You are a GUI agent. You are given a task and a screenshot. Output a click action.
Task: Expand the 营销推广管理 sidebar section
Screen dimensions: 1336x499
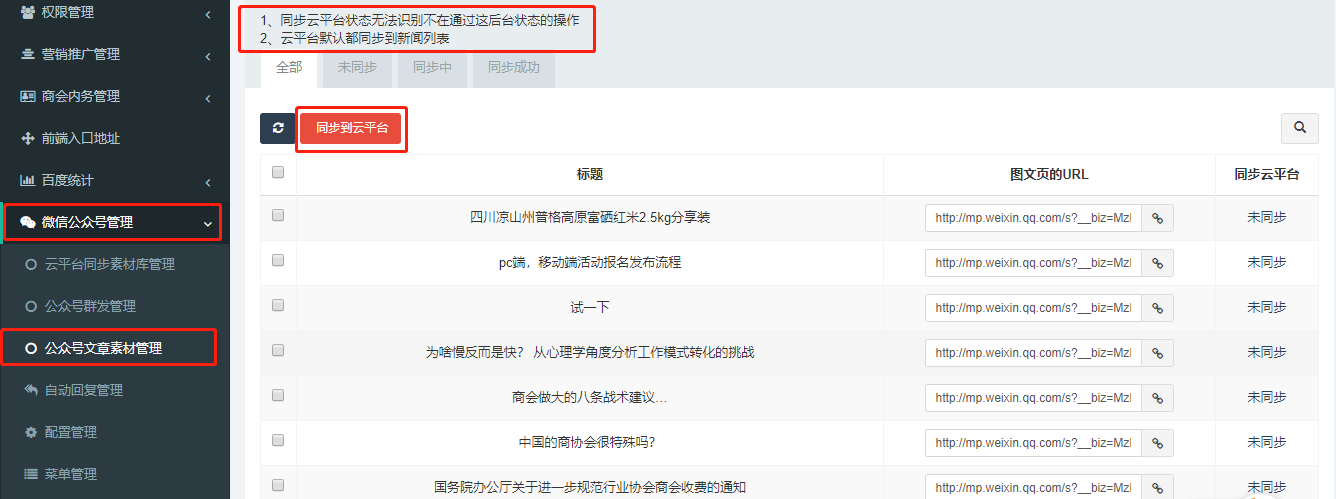coord(207,55)
